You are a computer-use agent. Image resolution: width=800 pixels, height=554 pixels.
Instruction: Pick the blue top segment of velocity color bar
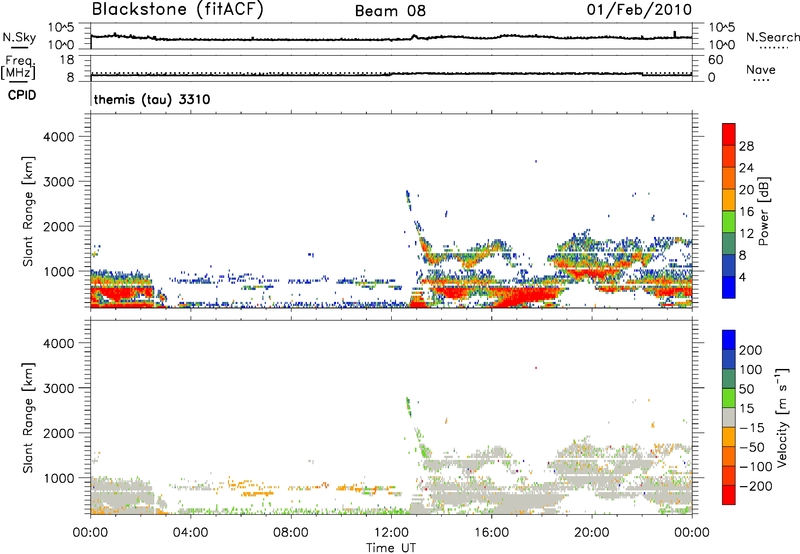tap(729, 340)
